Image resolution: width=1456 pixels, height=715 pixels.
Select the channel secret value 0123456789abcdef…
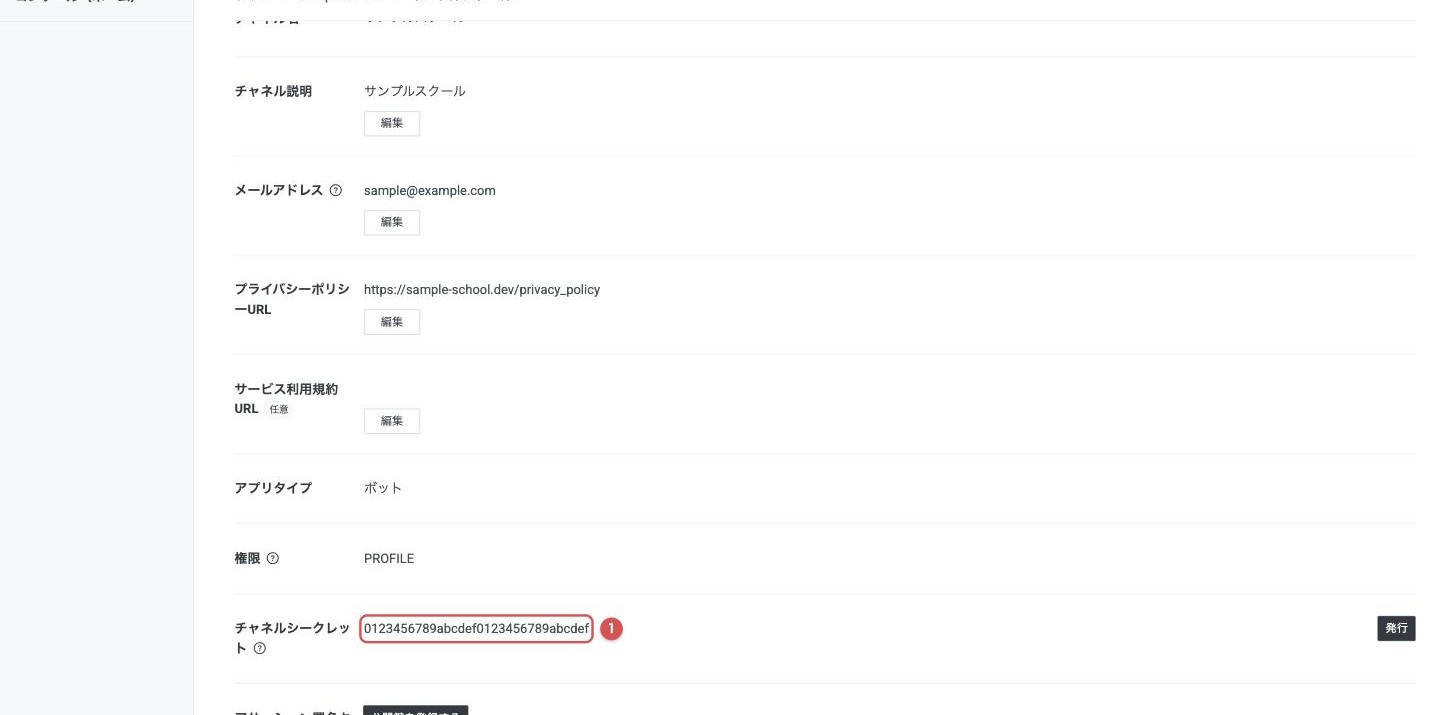[x=476, y=628]
